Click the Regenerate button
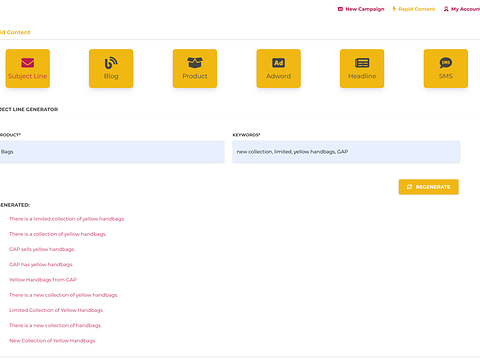 pos(429,187)
